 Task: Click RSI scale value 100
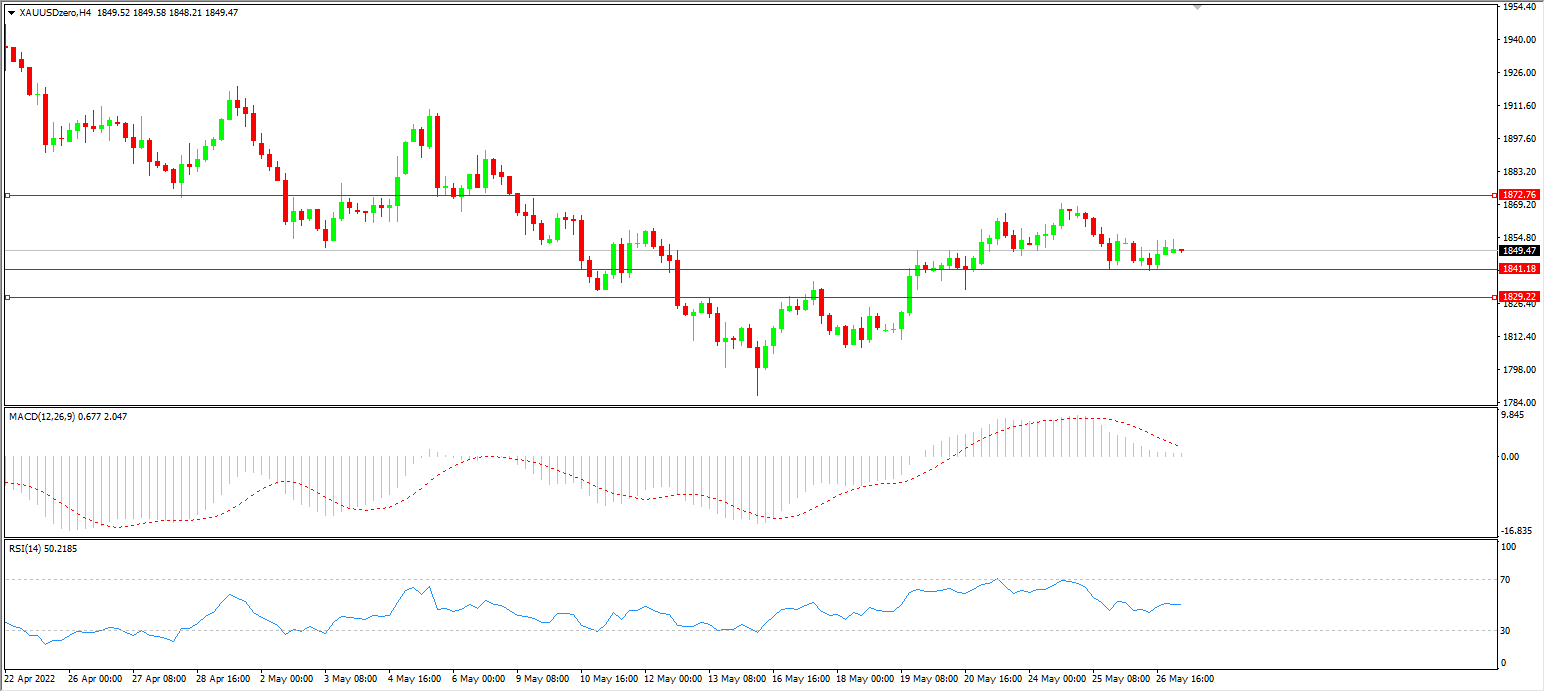point(1510,547)
